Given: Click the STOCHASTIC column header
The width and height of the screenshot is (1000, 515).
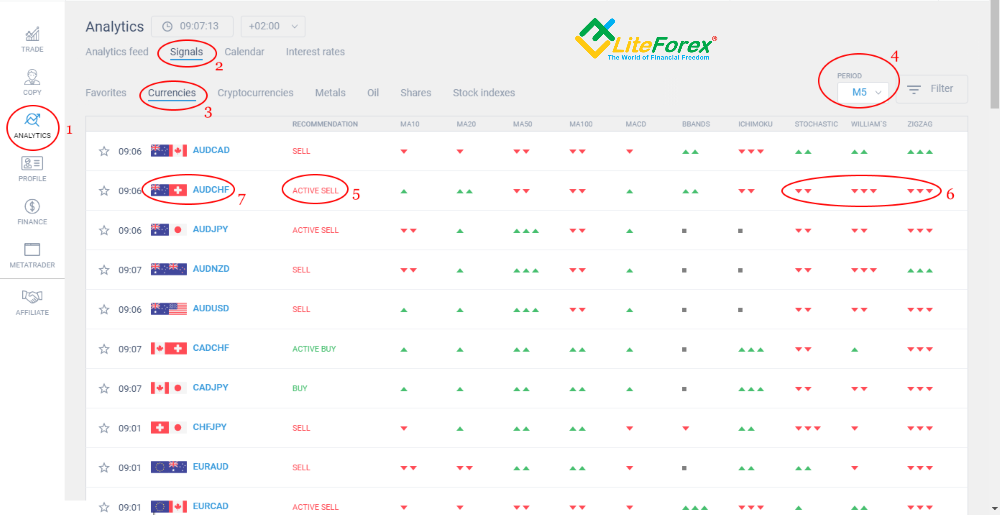Looking at the screenshot, I should [x=816, y=124].
